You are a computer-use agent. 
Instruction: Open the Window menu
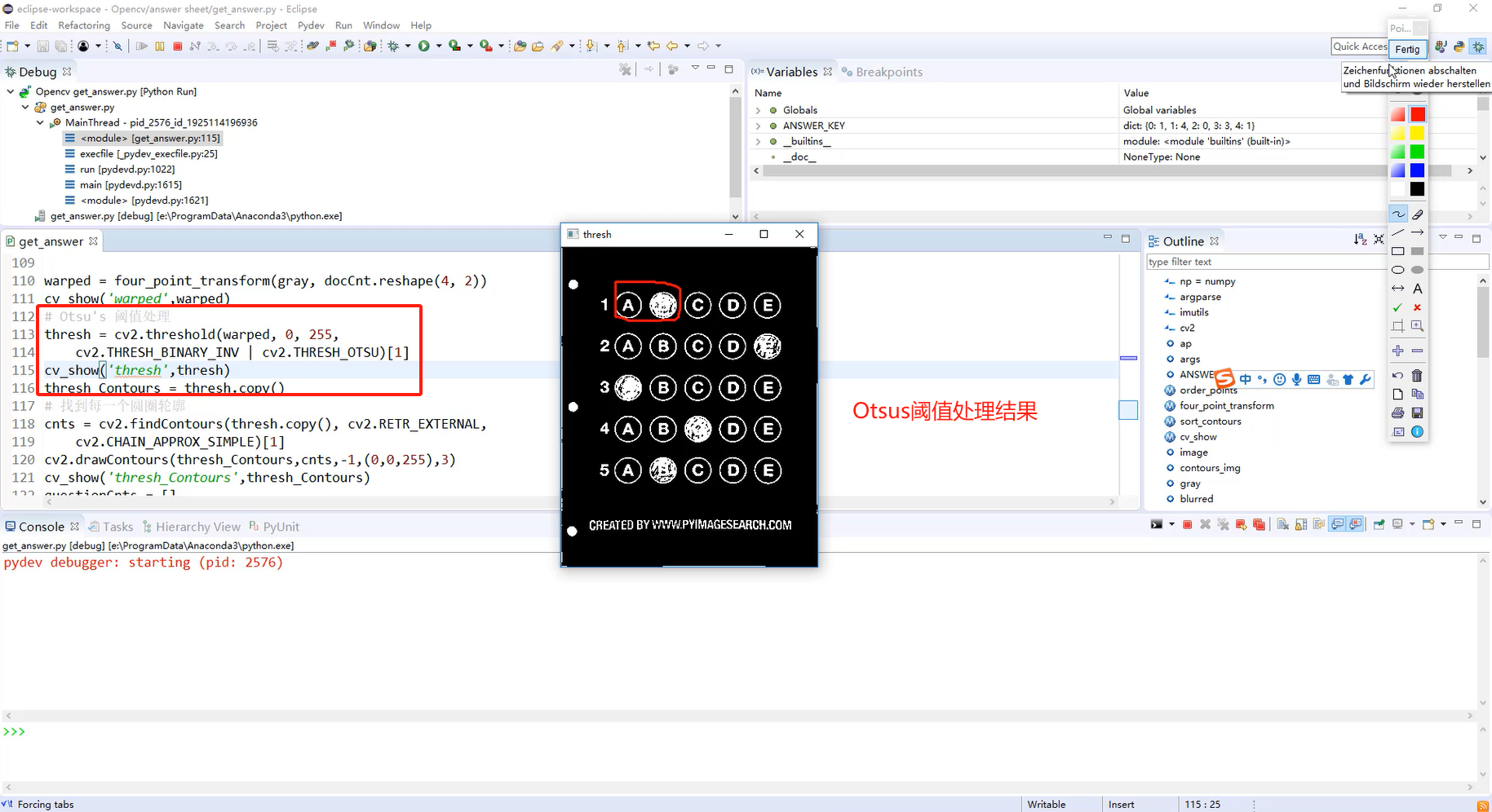[381, 25]
